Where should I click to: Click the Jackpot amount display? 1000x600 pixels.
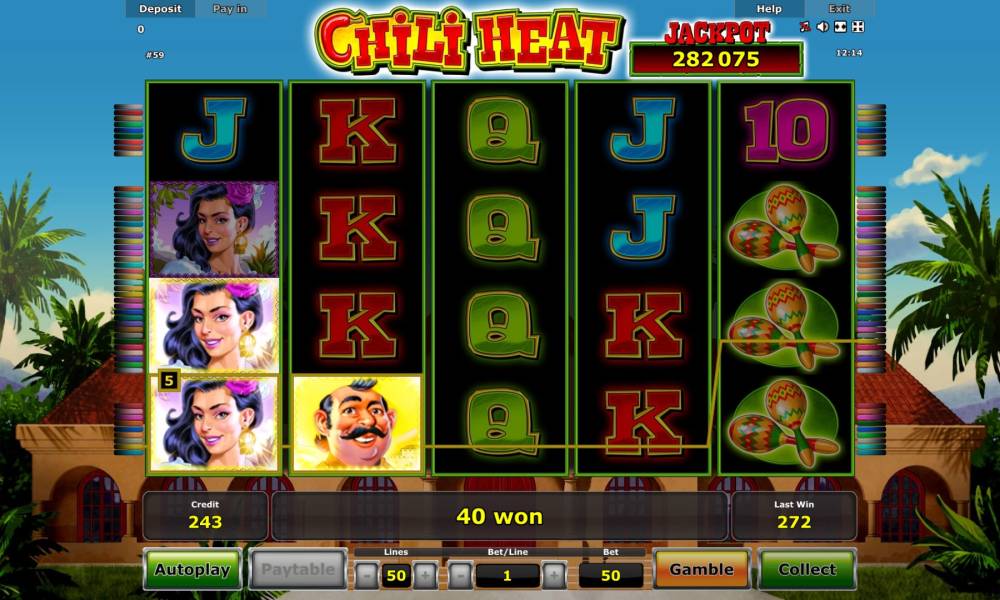716,59
